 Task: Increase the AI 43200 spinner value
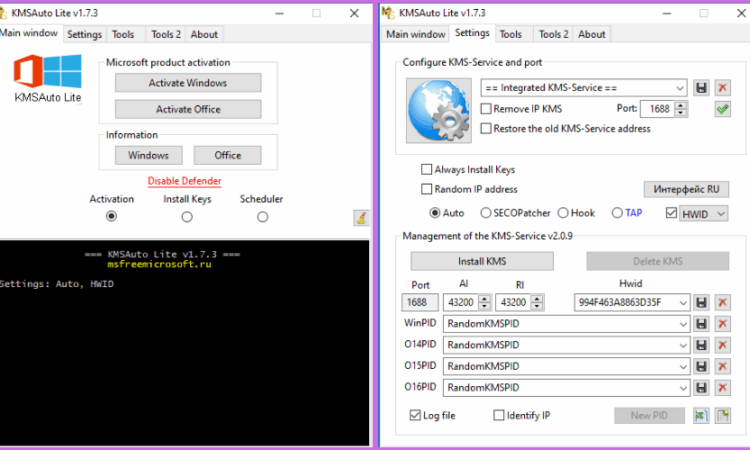tap(485, 298)
